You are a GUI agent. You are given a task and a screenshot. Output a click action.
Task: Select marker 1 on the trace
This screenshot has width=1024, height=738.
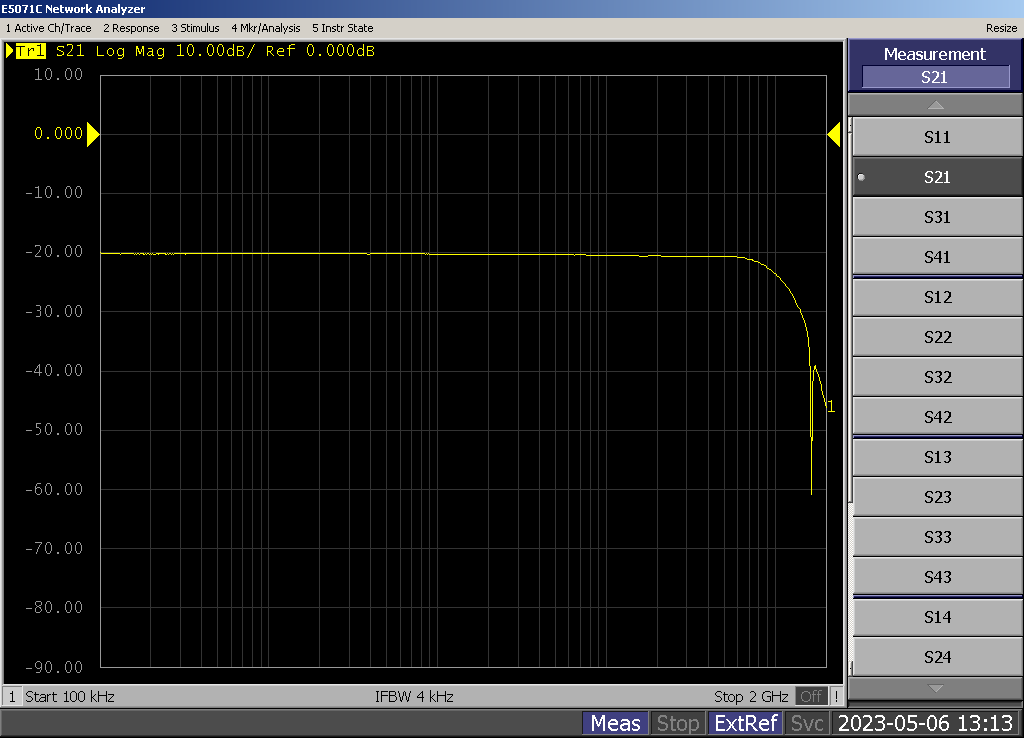coord(830,406)
